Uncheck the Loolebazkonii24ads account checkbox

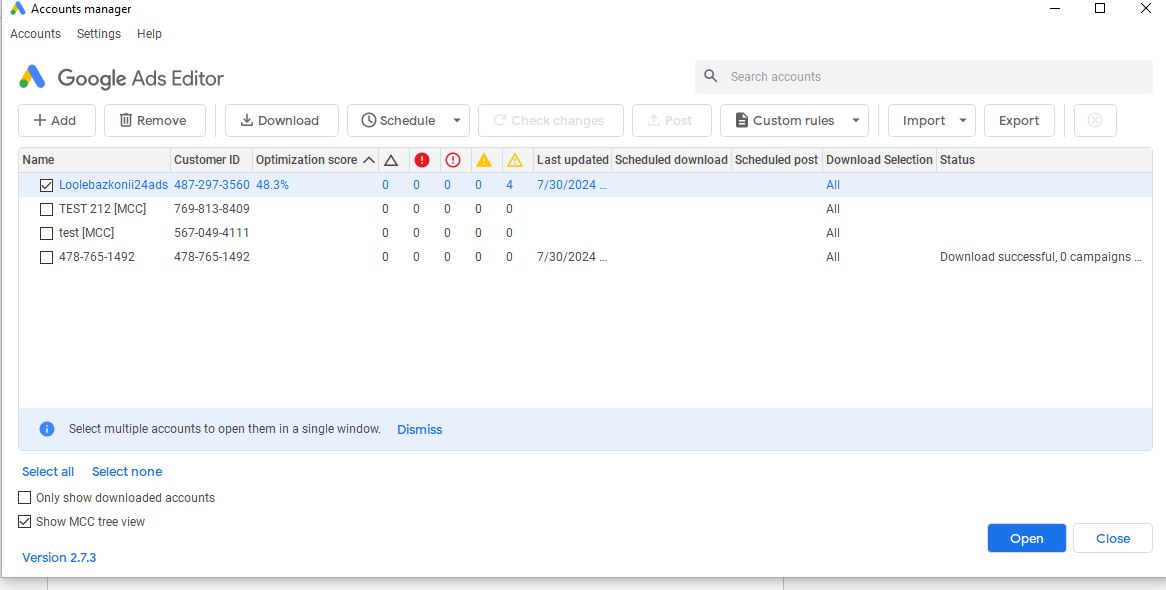pyautogui.click(x=46, y=185)
